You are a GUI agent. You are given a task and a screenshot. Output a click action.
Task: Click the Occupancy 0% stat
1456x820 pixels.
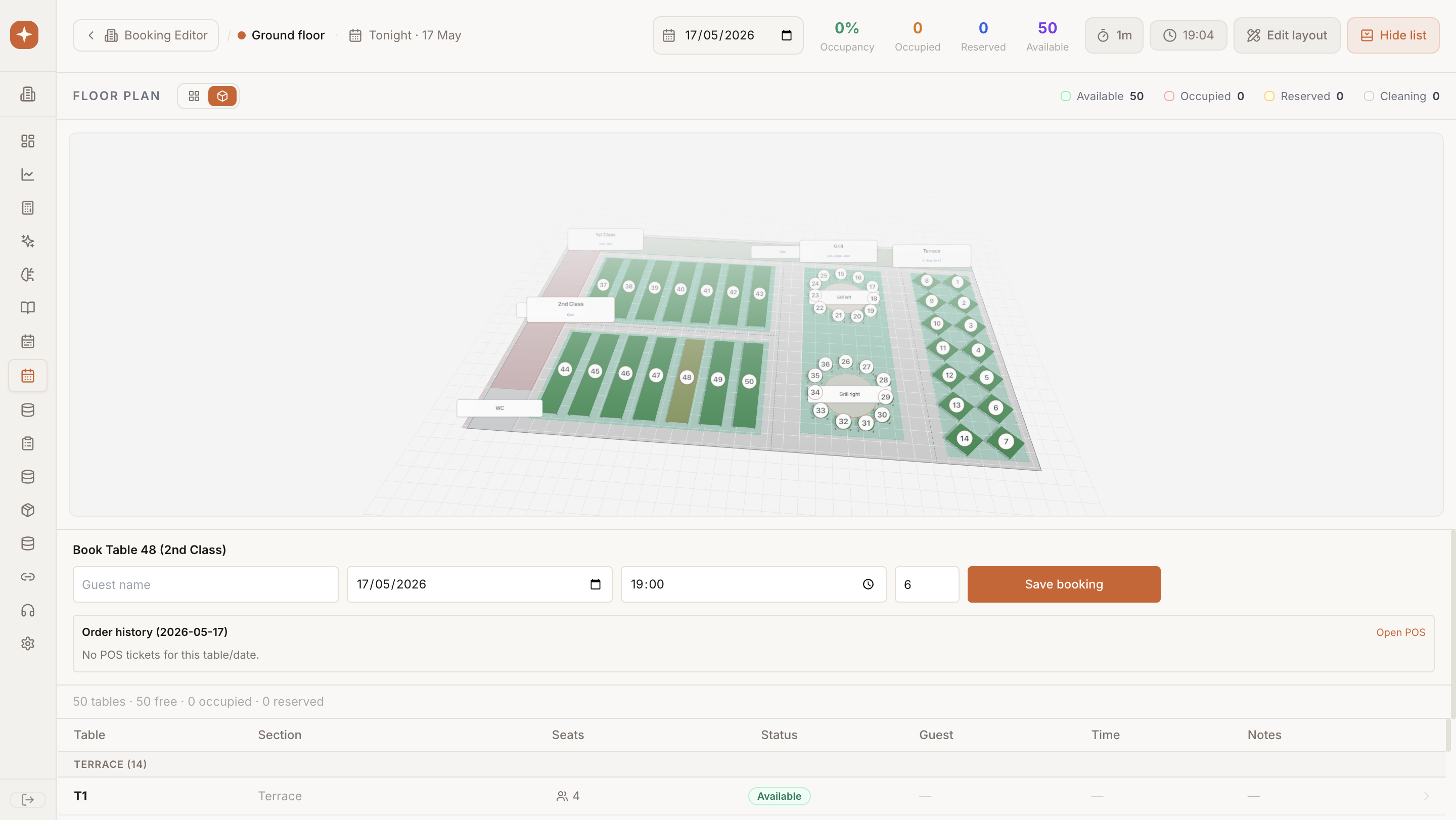pyautogui.click(x=847, y=35)
